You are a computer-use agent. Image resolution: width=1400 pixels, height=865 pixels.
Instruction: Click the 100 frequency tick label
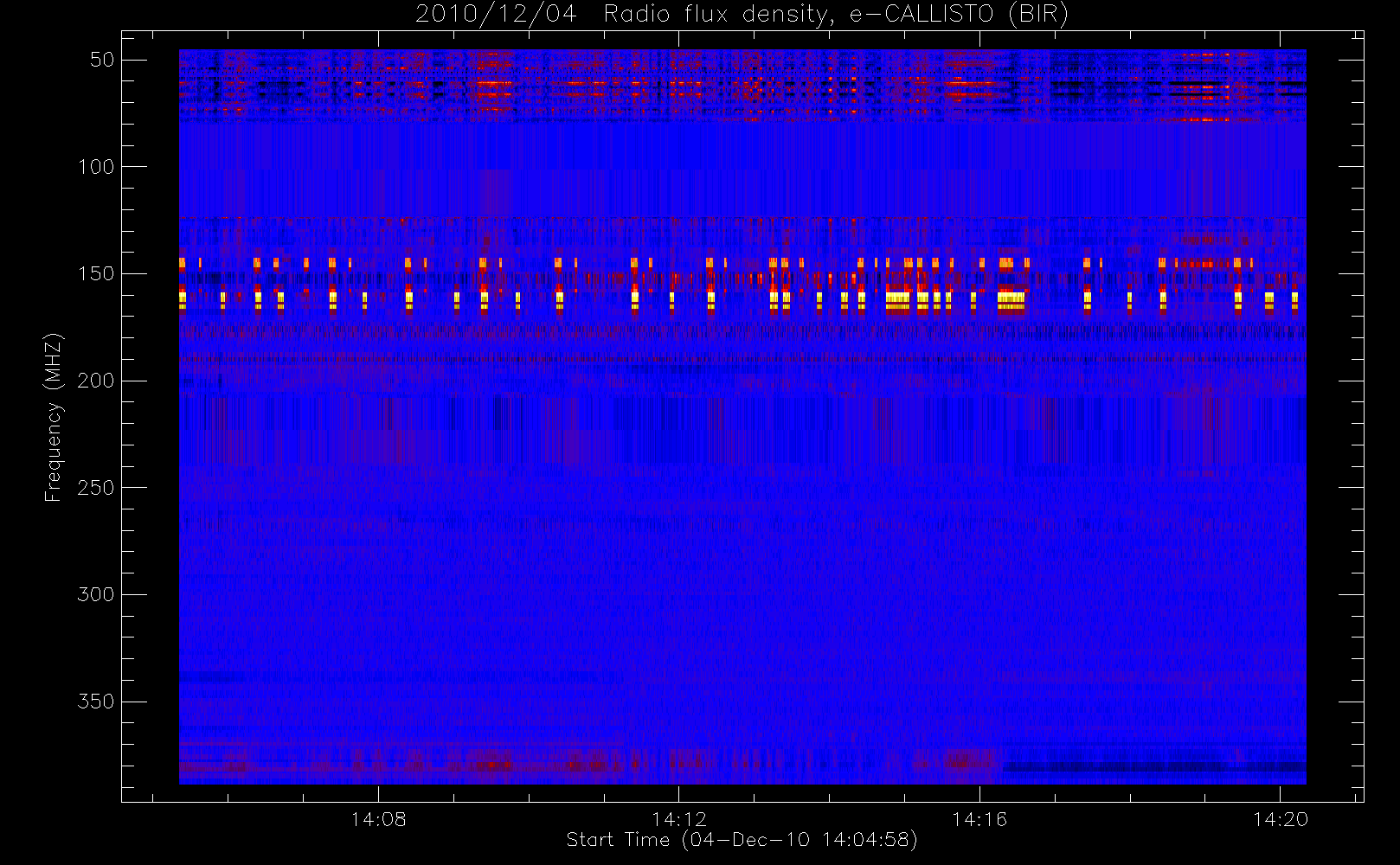click(96, 167)
